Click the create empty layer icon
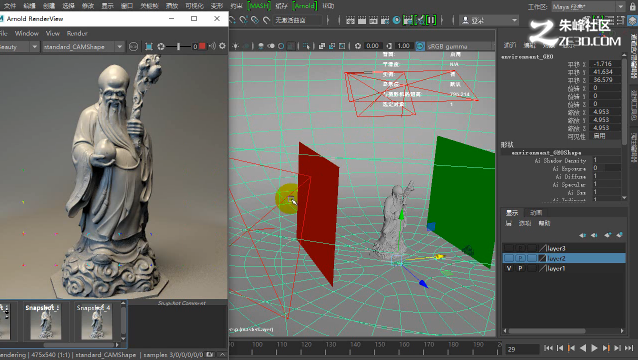638x360 pixels. click(x=607, y=235)
